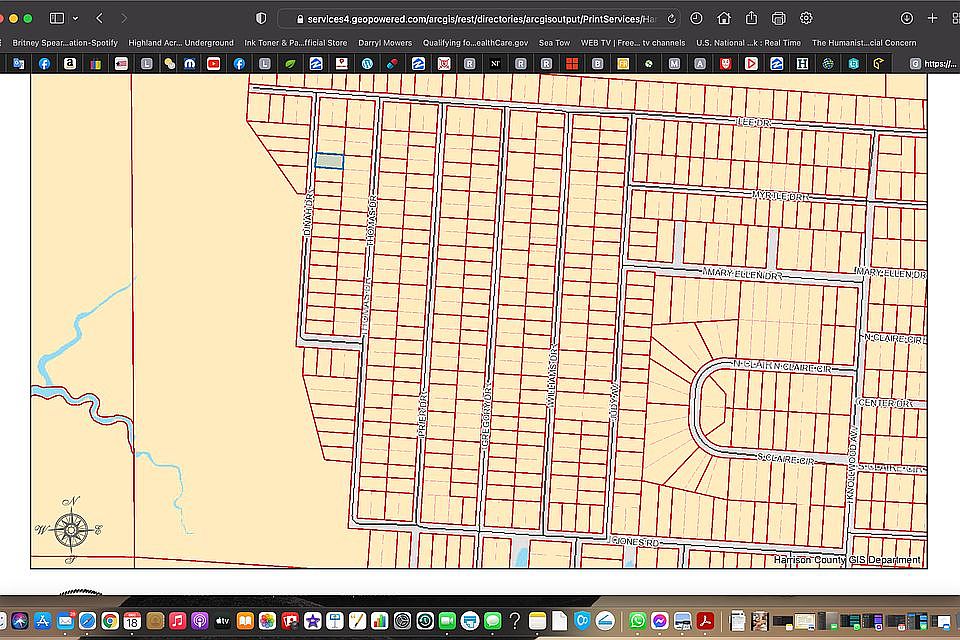Switch to the Amazon pinned tab
Screen dimensions: 960x640
coord(70,63)
